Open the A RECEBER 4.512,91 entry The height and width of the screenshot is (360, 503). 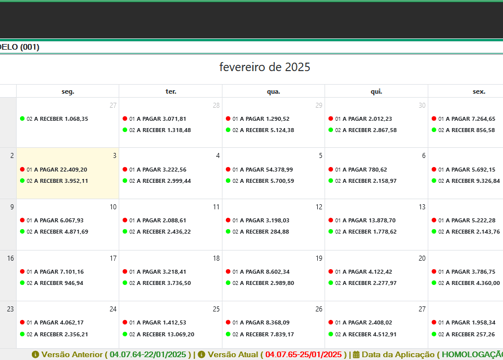(362, 334)
